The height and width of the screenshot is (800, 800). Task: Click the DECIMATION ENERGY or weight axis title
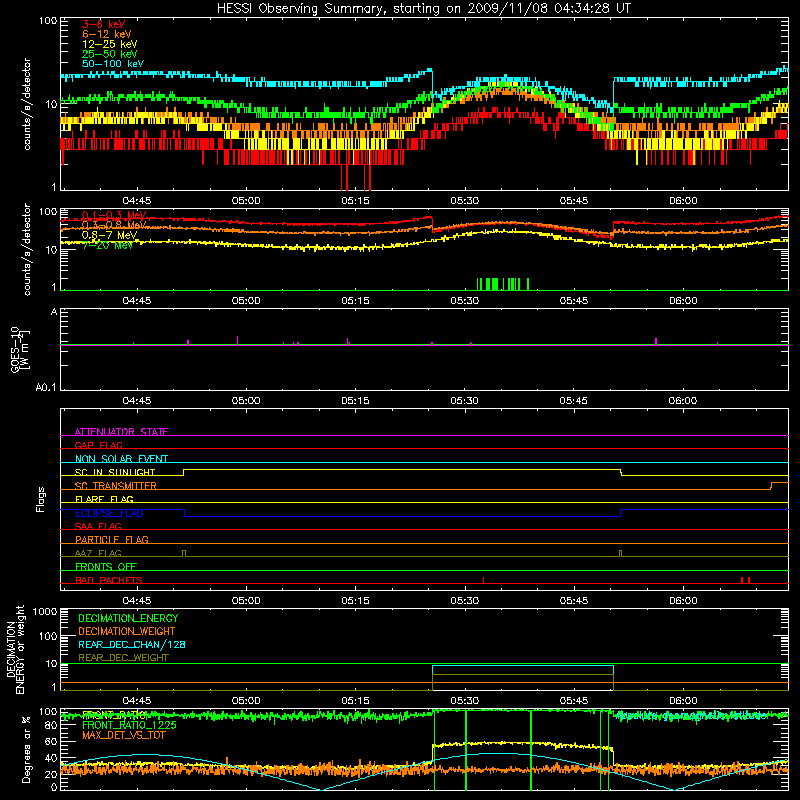15,650
